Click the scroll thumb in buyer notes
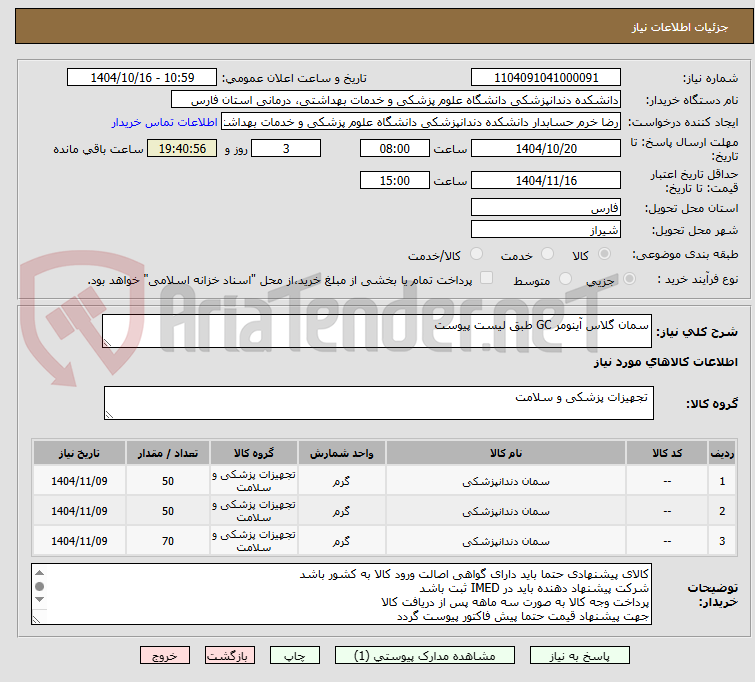The width and height of the screenshot is (755, 682). [39, 586]
